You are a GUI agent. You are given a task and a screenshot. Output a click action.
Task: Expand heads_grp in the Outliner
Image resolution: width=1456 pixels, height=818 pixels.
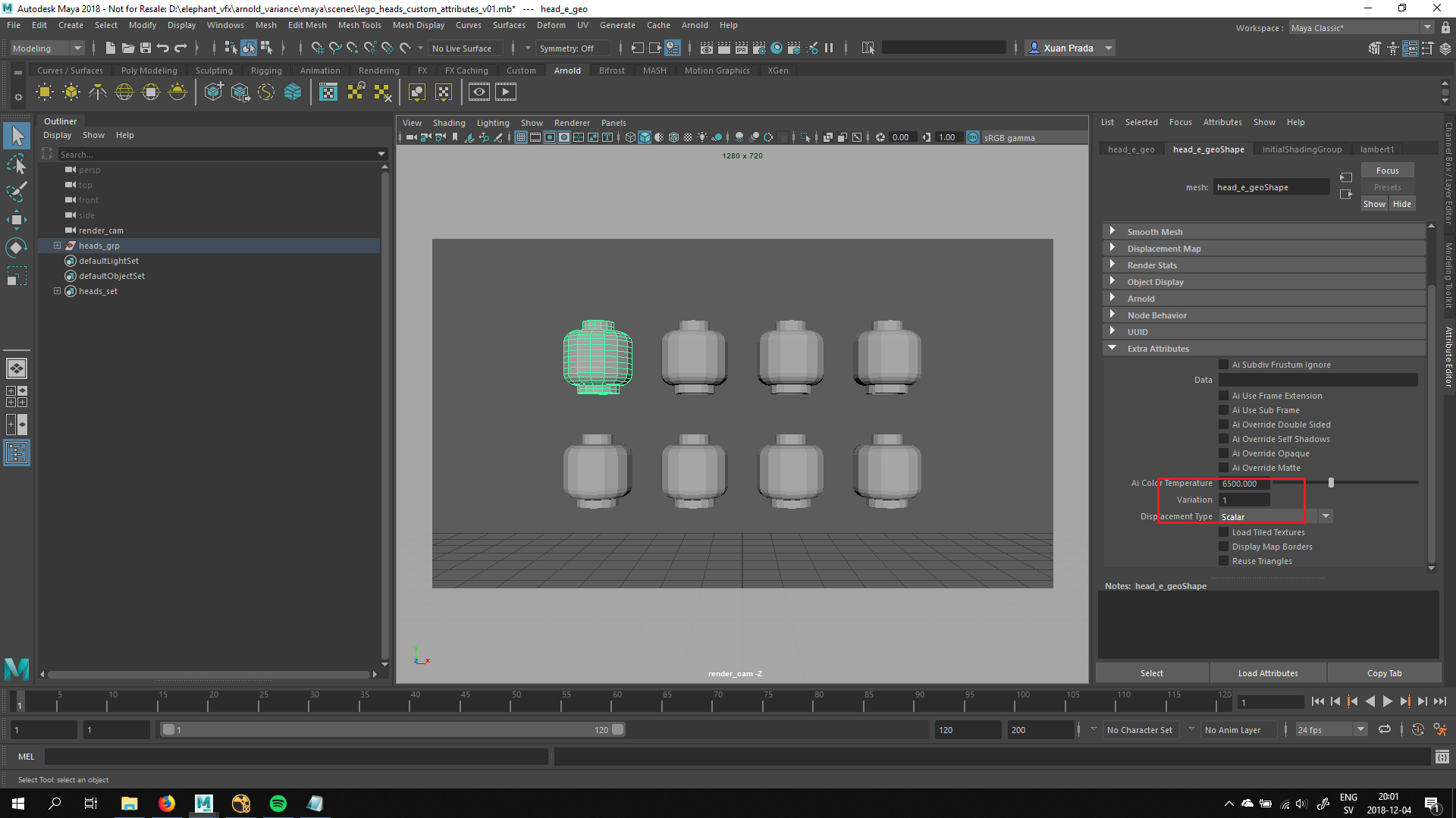tap(57, 246)
